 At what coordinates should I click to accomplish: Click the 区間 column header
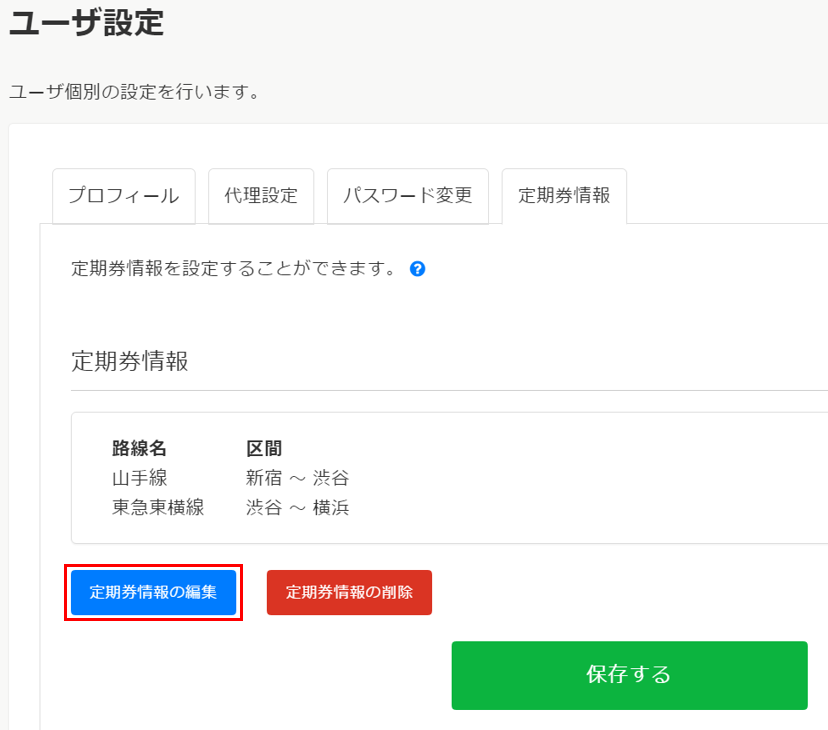264,449
